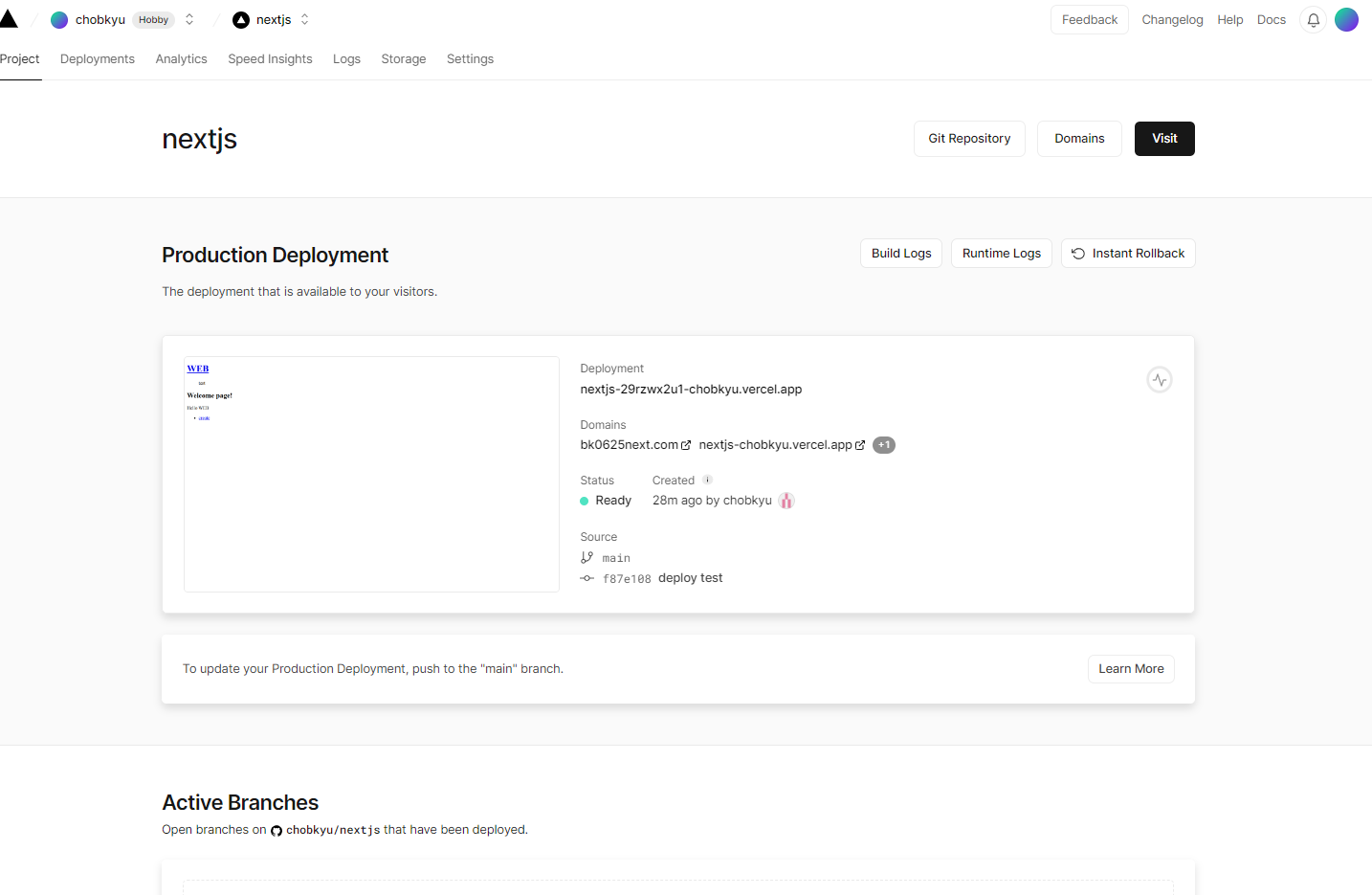Image resolution: width=1372 pixels, height=895 pixels.
Task: Click the deployment preview thumbnail
Action: pos(371,474)
